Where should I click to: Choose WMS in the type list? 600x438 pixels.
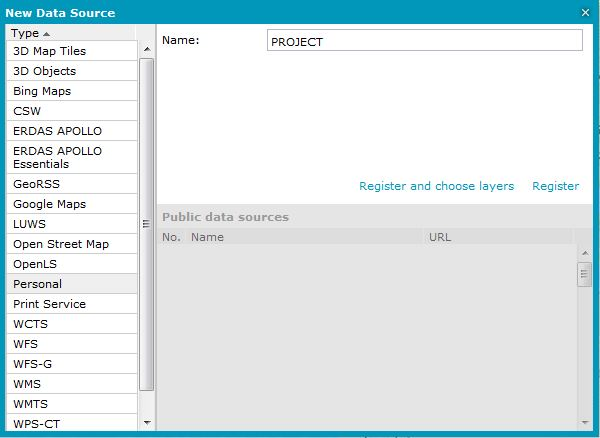click(72, 384)
